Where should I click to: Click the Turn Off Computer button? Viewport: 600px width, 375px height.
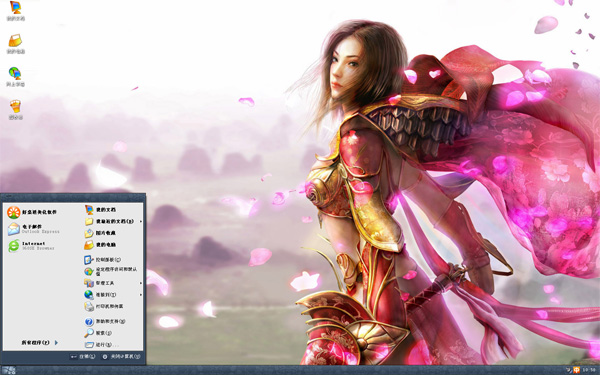pyautogui.click(x=121, y=357)
